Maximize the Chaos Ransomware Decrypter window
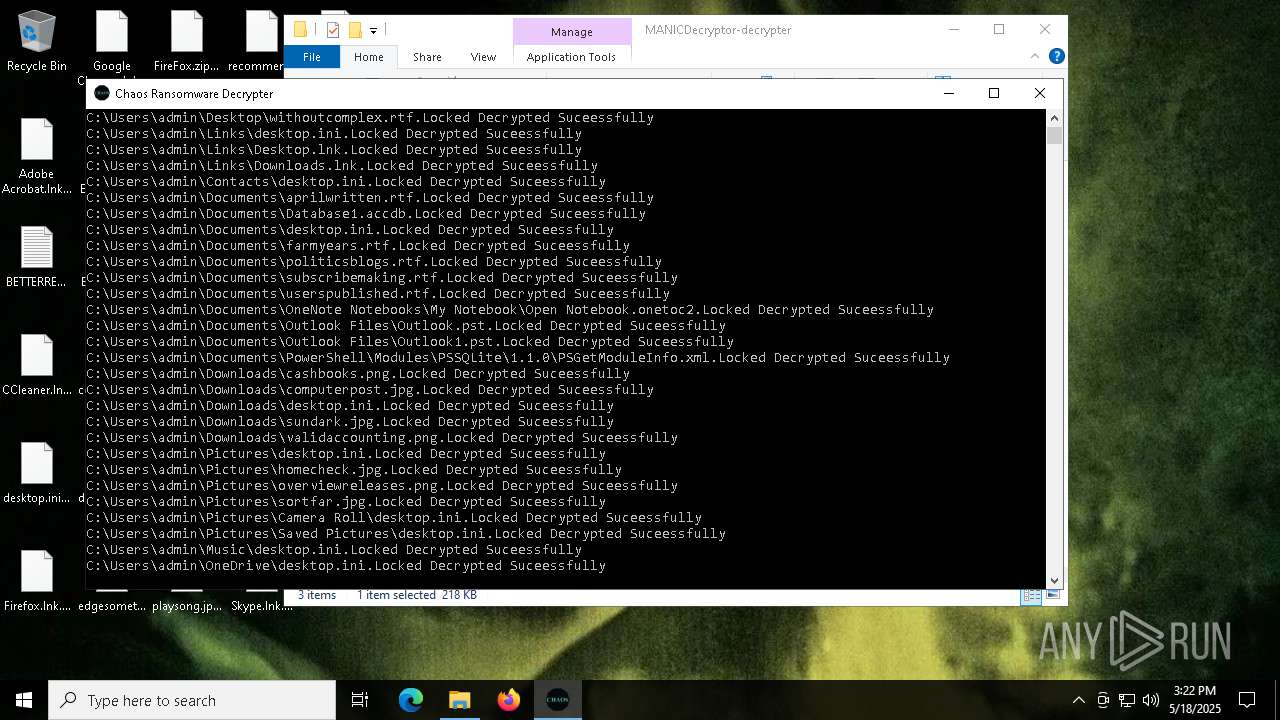 (994, 93)
